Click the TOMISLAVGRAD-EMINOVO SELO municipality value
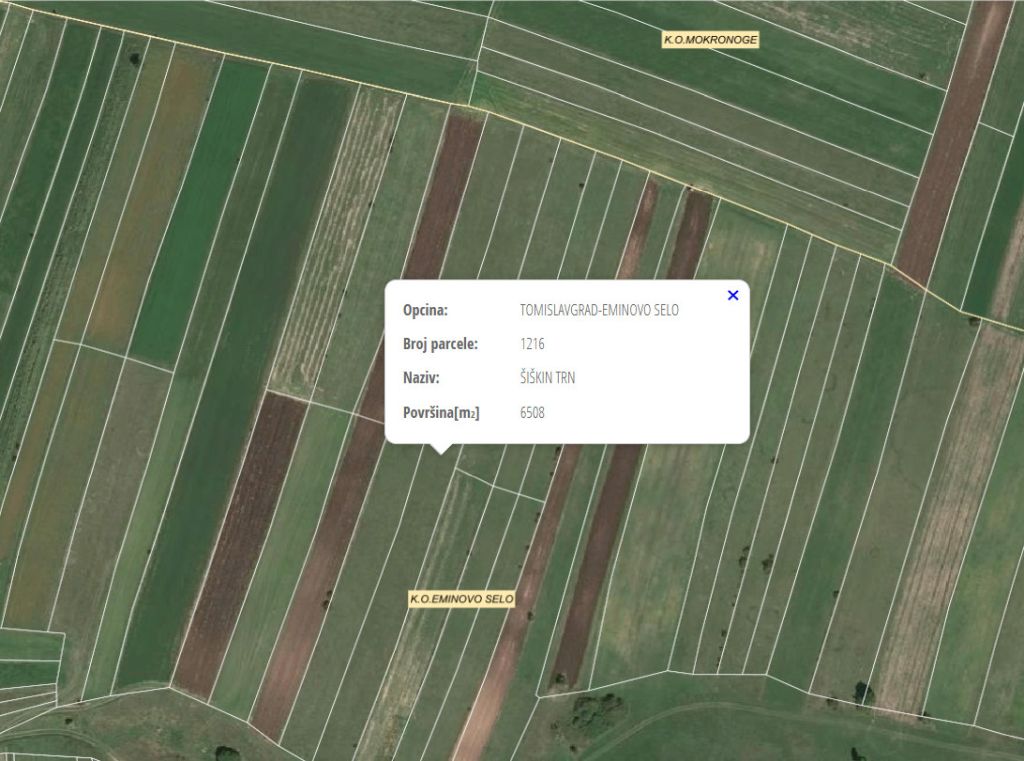Viewport: 1024px width, 761px height. (x=599, y=310)
